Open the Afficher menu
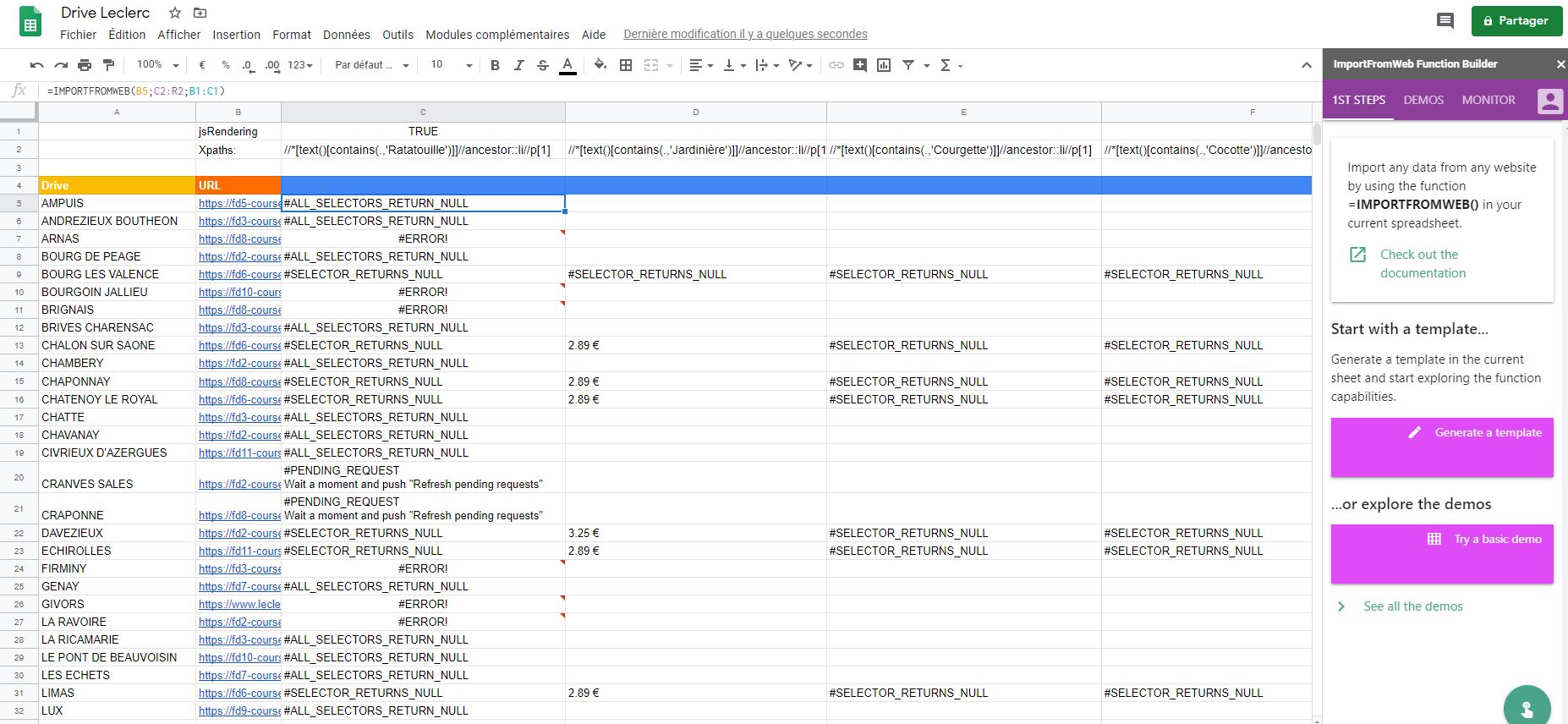This screenshot has height=724, width=1568. pos(179,35)
